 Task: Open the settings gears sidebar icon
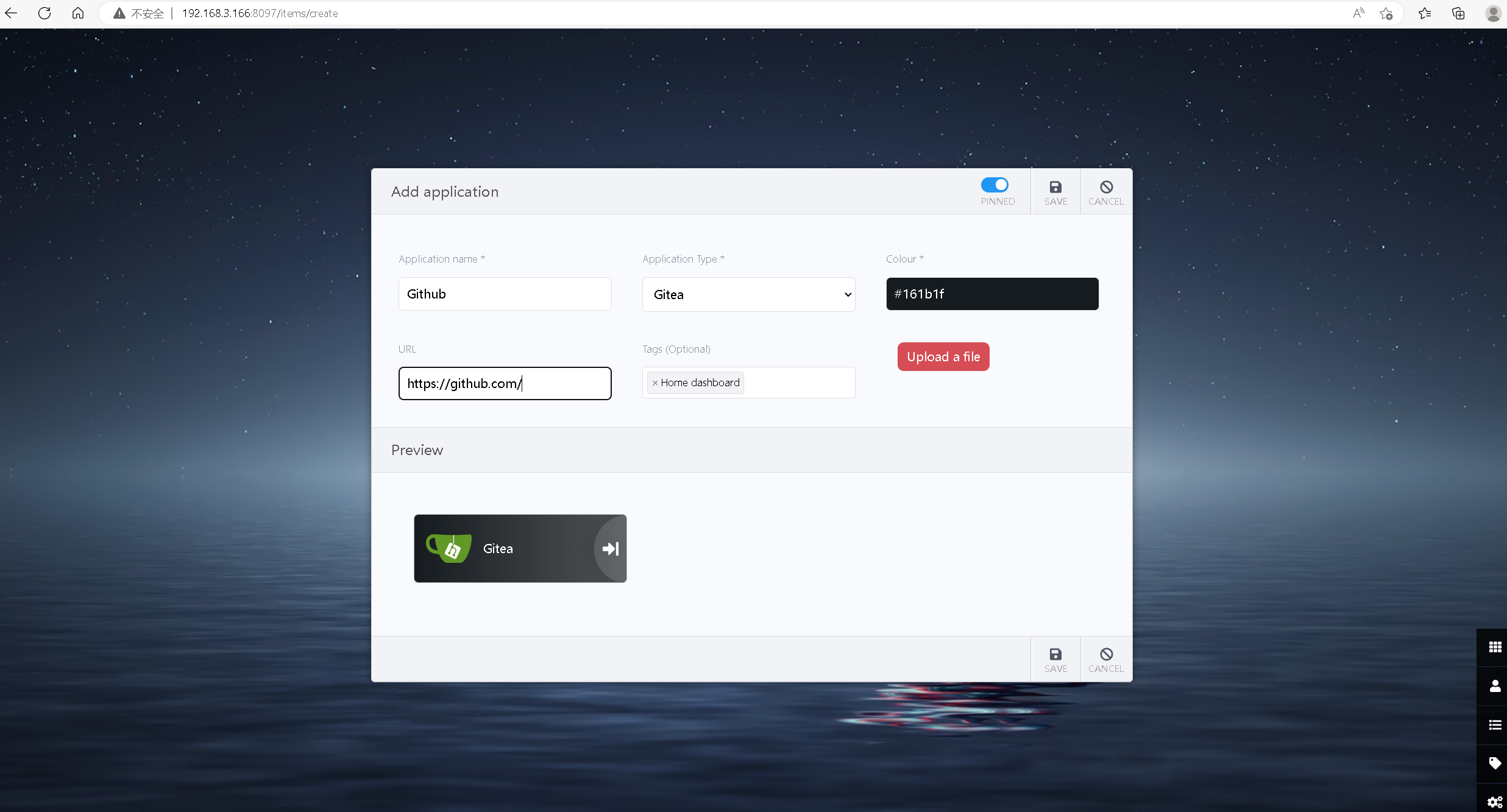1494,802
